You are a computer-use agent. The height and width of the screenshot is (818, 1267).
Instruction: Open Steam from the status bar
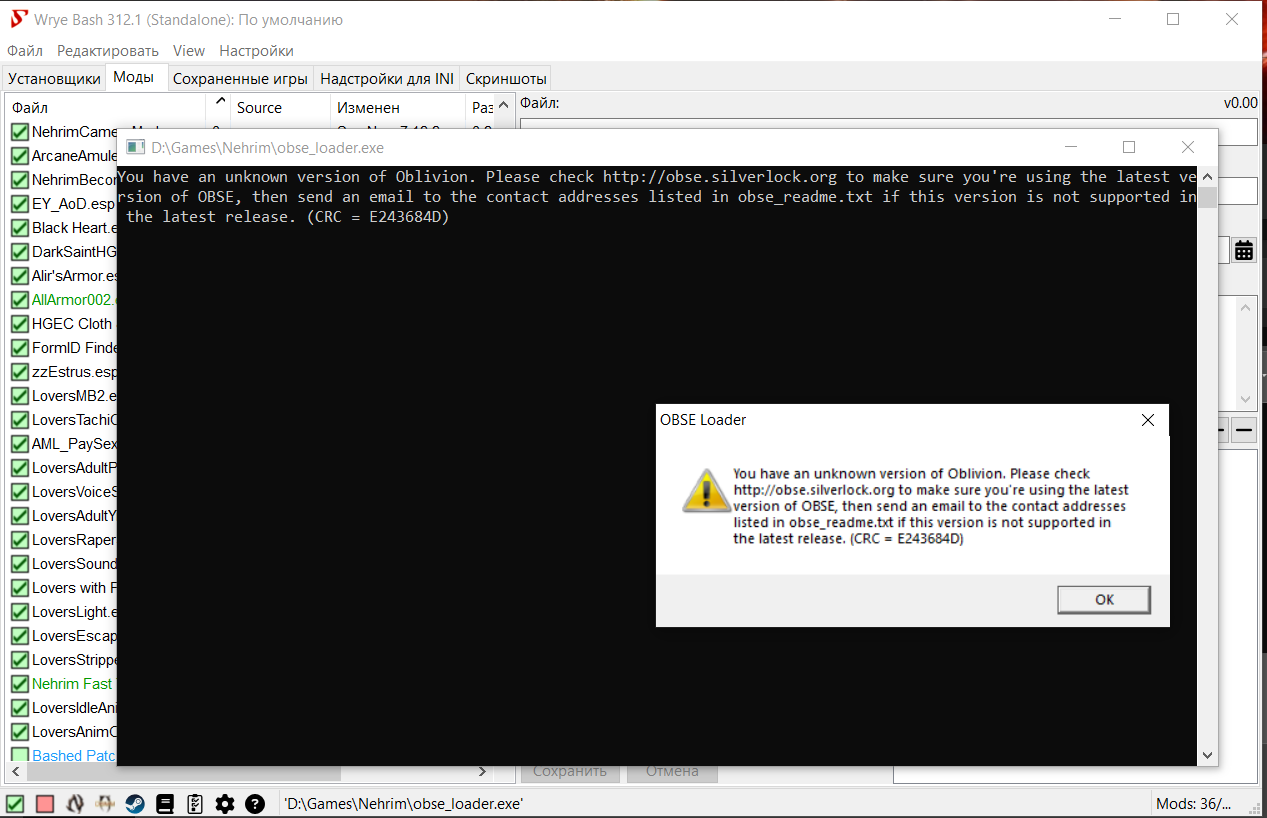point(134,804)
